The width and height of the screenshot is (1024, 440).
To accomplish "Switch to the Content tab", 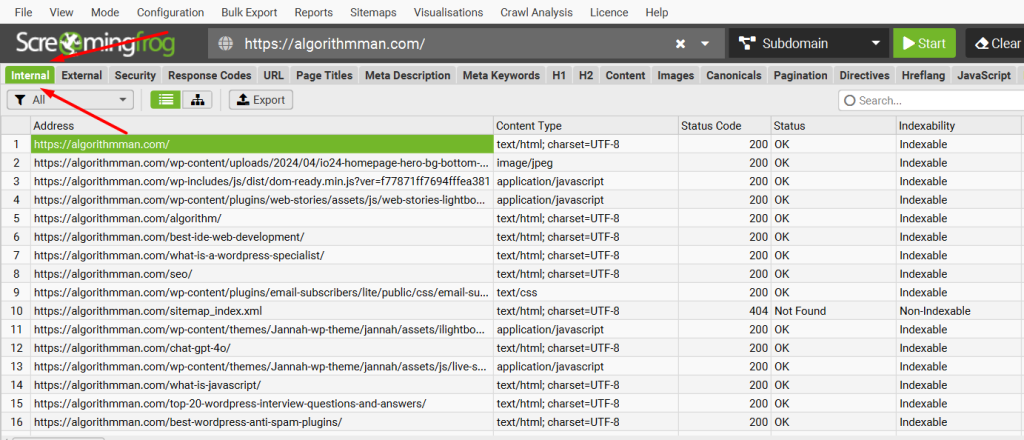I will [x=626, y=75].
